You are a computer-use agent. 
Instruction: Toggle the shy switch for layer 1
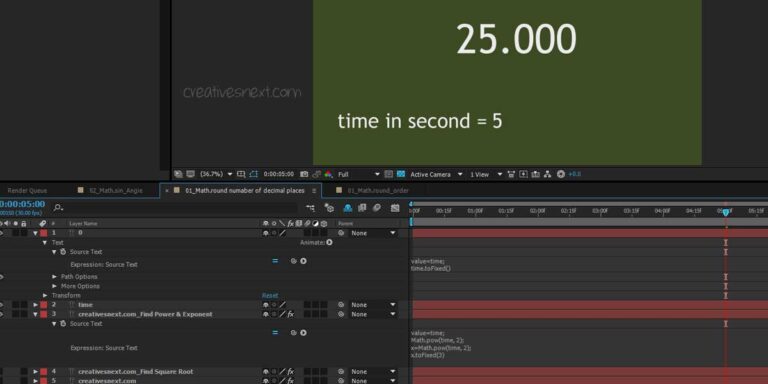[x=265, y=233]
